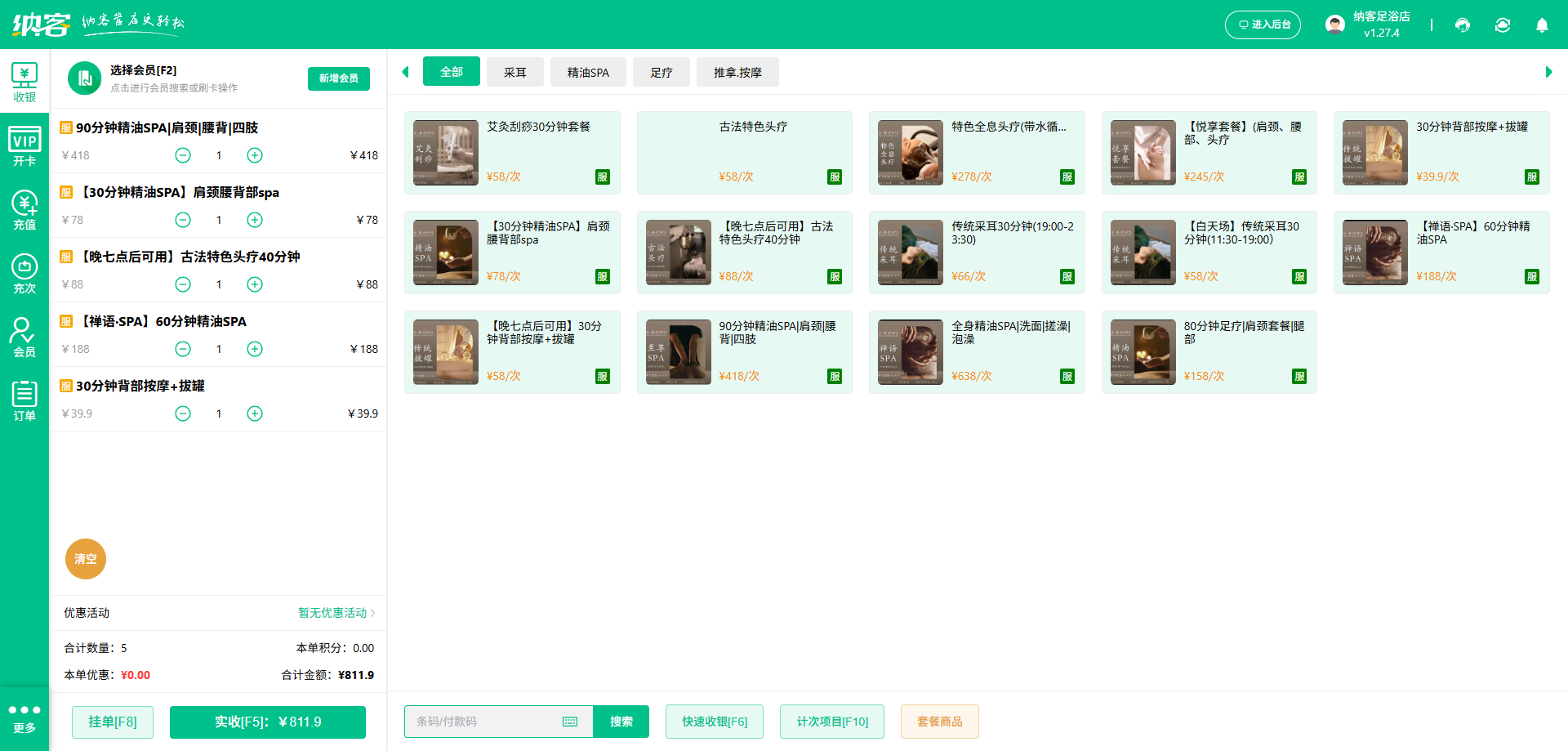Click the 新增会员 button
1568x751 pixels.
[338, 78]
